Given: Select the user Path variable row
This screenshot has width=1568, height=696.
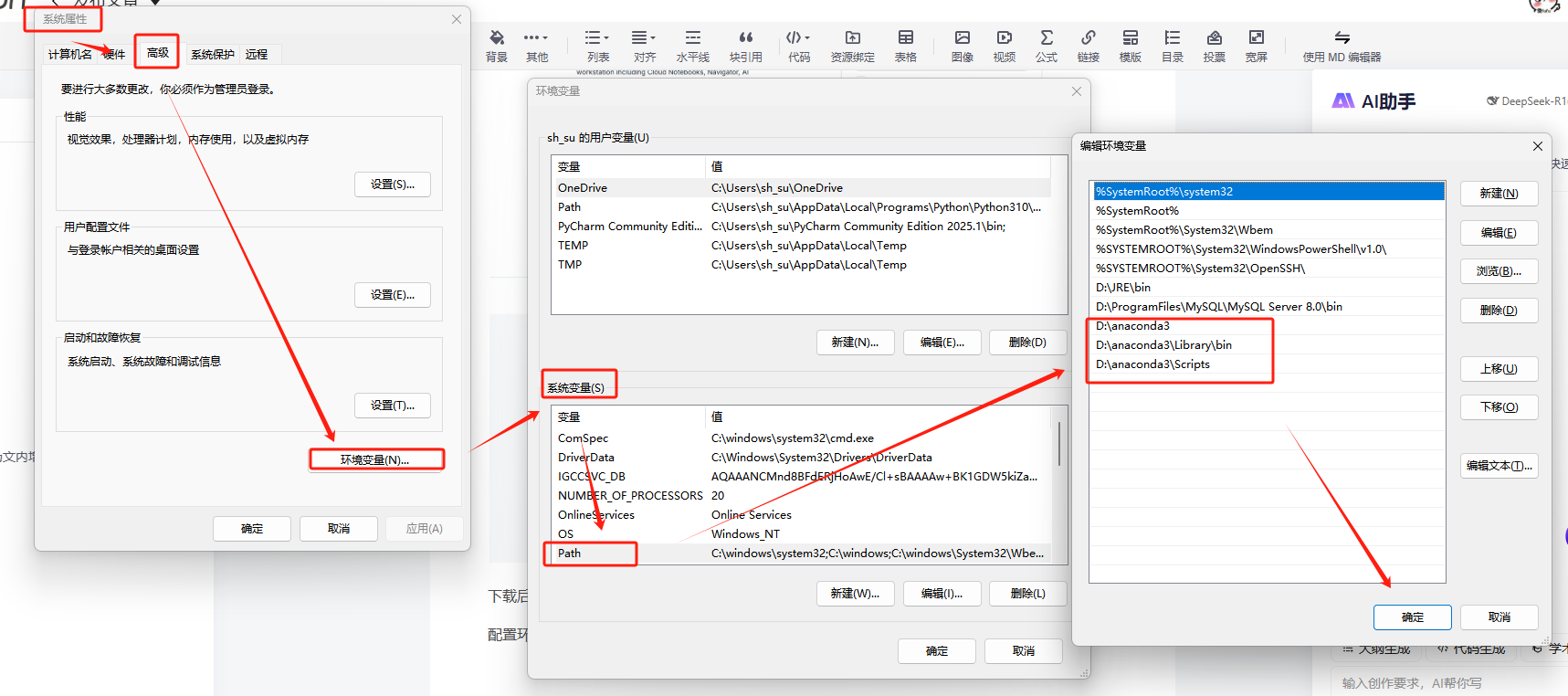Looking at the screenshot, I should (x=801, y=207).
